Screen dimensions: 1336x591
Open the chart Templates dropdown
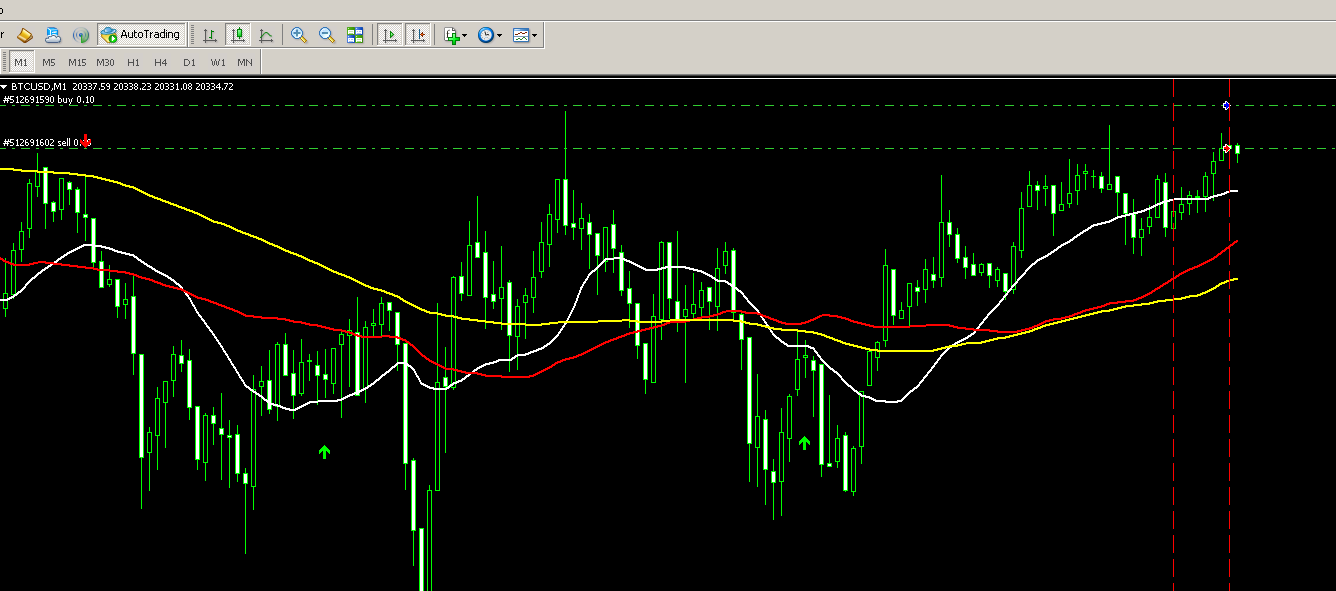525,35
